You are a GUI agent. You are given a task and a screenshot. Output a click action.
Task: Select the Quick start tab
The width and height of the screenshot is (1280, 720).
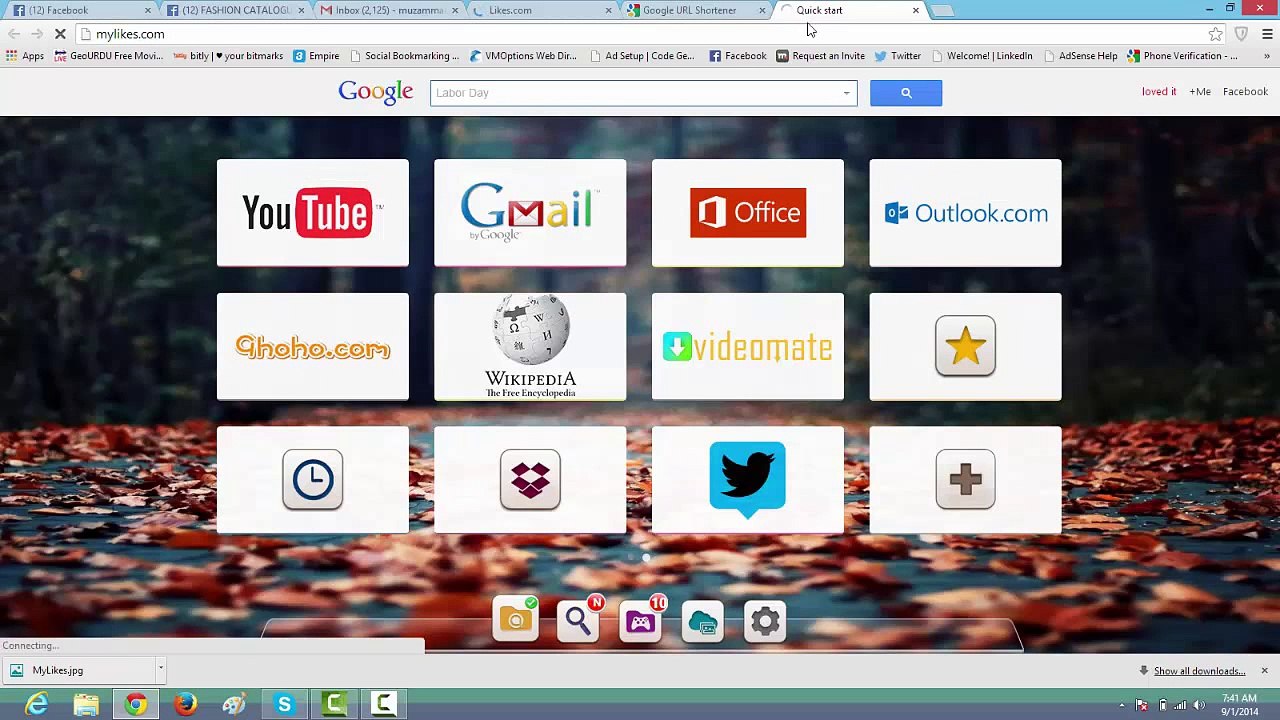pyautogui.click(x=850, y=10)
